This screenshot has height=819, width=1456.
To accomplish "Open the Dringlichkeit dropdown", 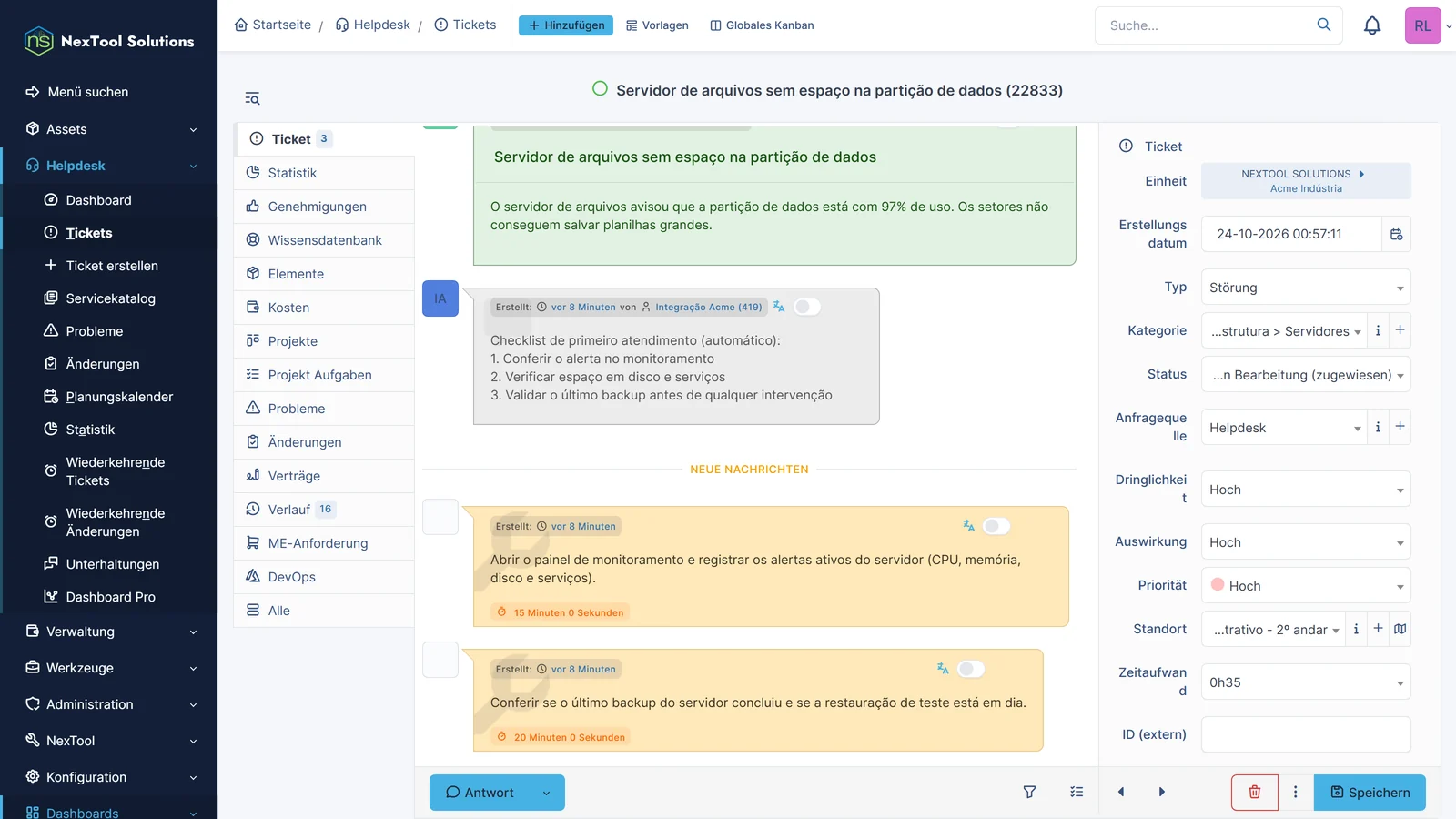I will pyautogui.click(x=1306, y=490).
